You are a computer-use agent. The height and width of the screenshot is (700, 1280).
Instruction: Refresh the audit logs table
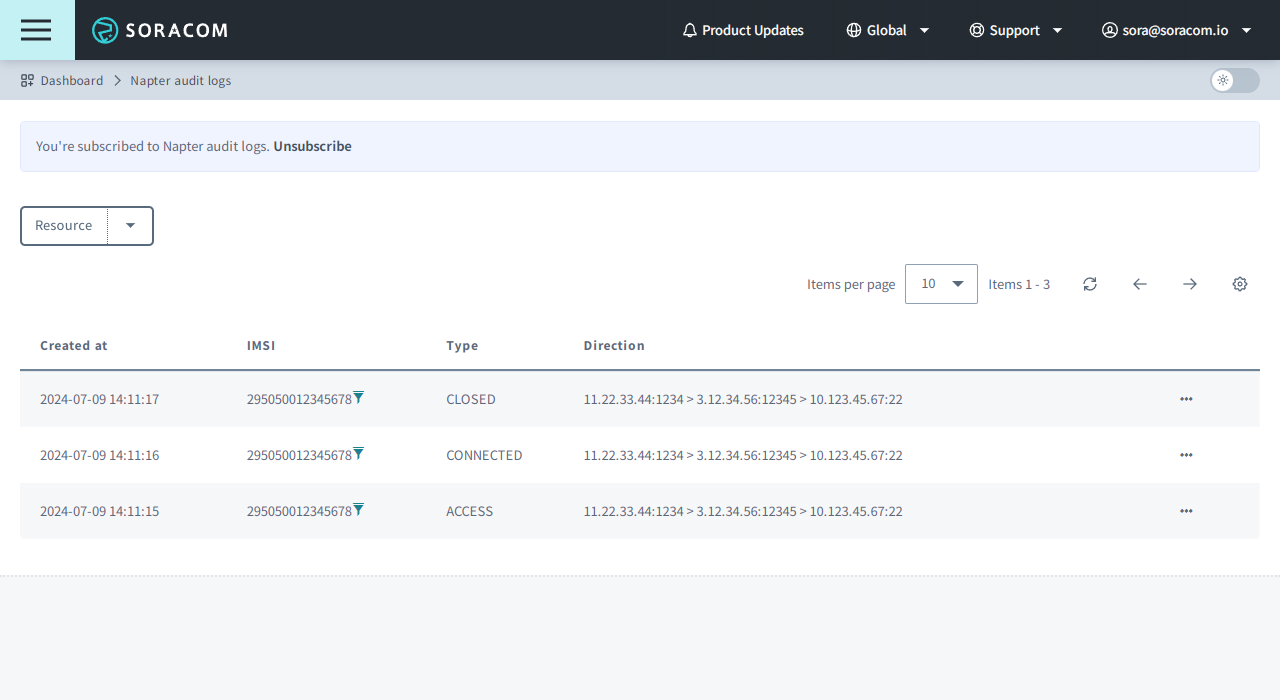(x=1089, y=284)
